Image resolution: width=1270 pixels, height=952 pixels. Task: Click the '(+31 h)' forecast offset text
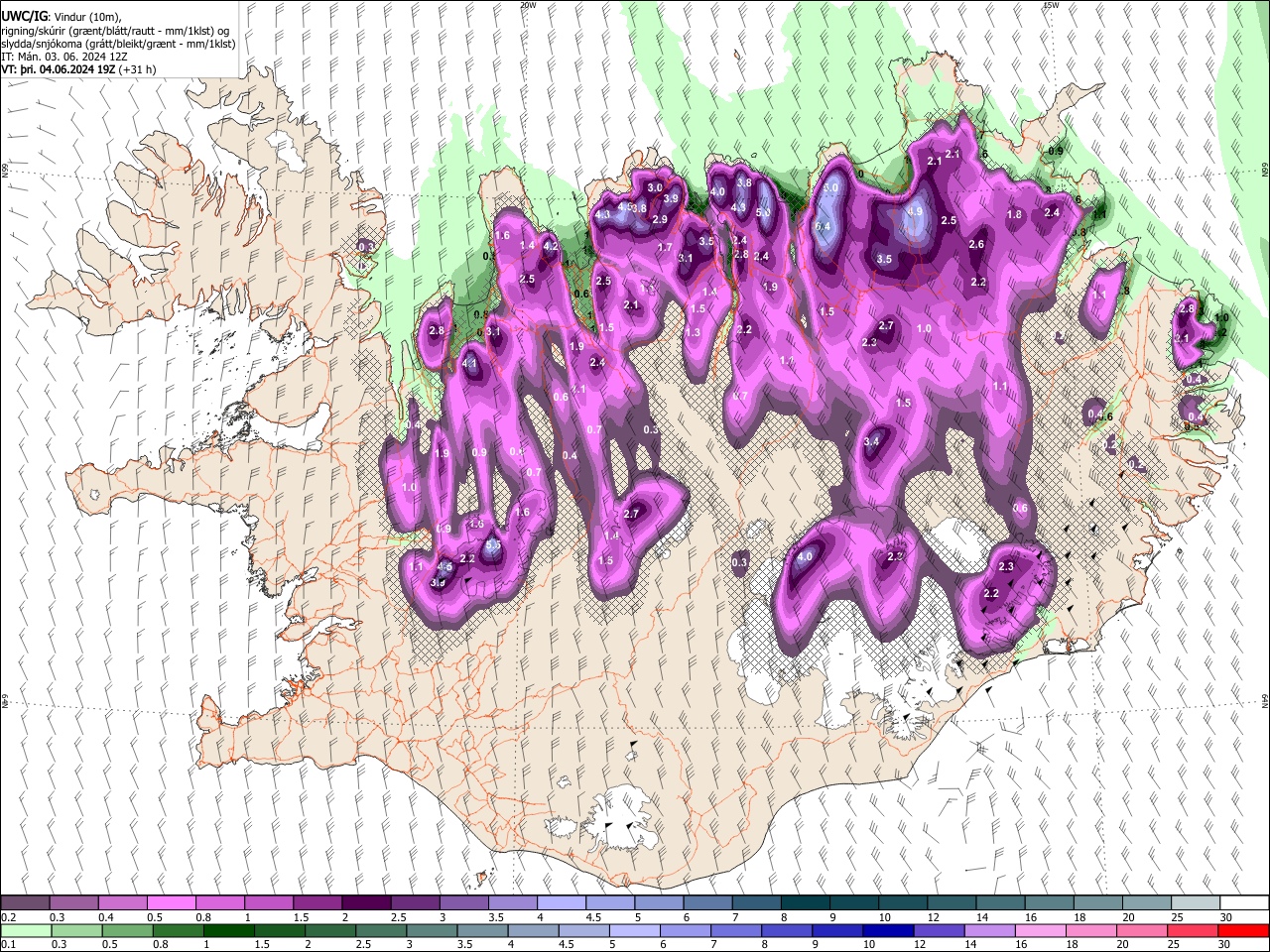[x=137, y=70]
